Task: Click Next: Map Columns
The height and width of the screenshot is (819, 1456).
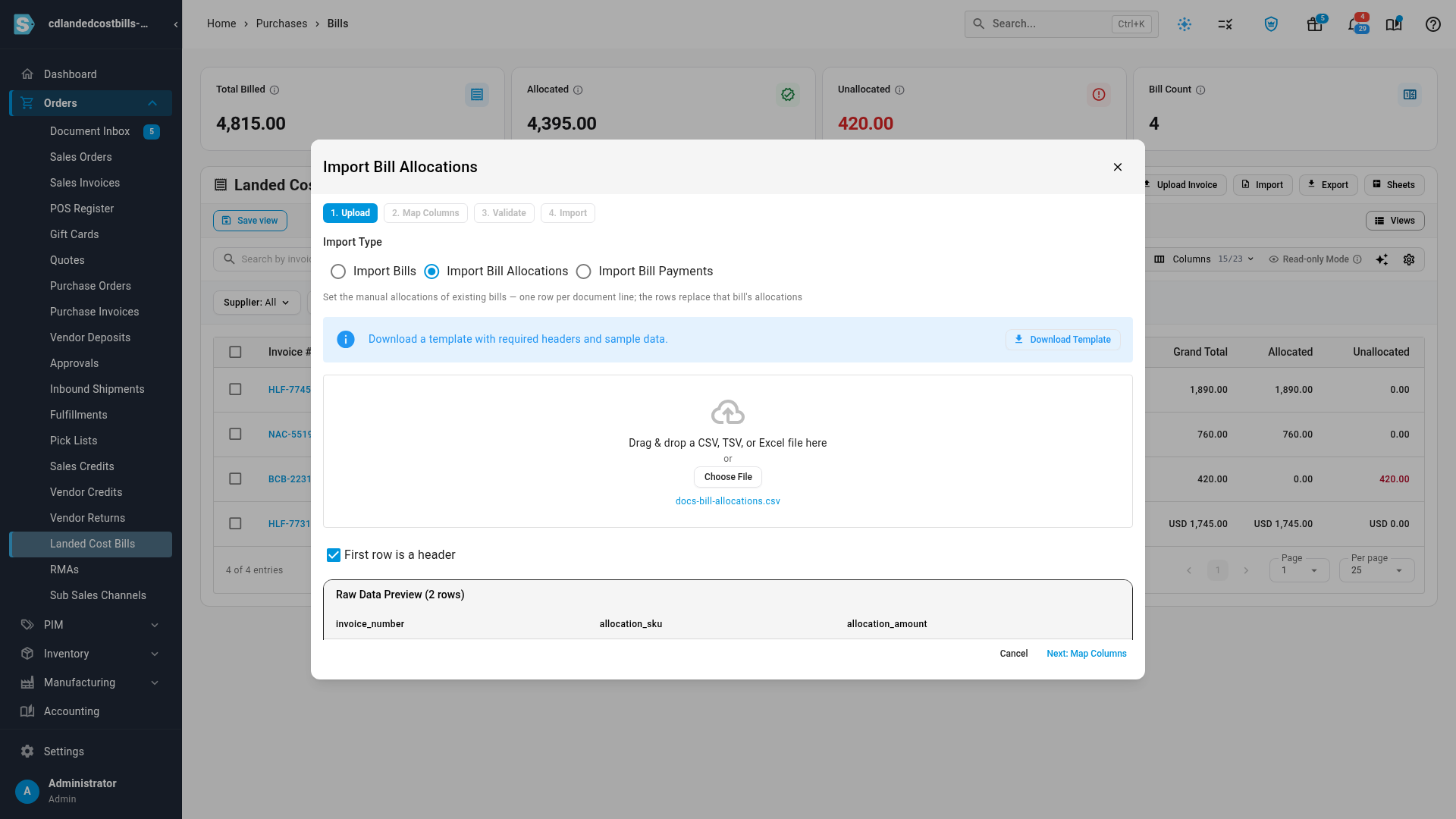Action: (x=1086, y=654)
